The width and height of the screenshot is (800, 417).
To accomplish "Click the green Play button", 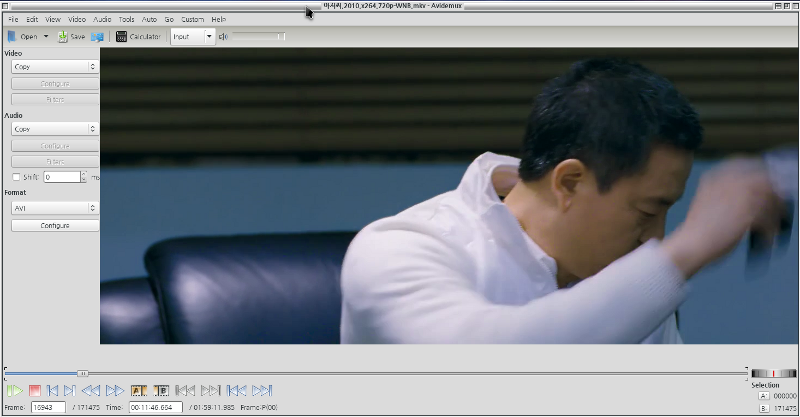I will click(x=14, y=390).
